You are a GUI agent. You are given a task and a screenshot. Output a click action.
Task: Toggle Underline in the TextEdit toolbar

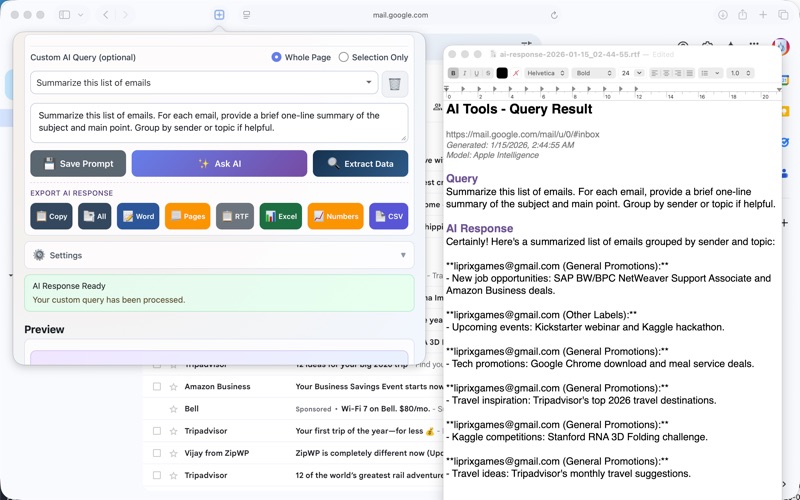[x=477, y=73]
